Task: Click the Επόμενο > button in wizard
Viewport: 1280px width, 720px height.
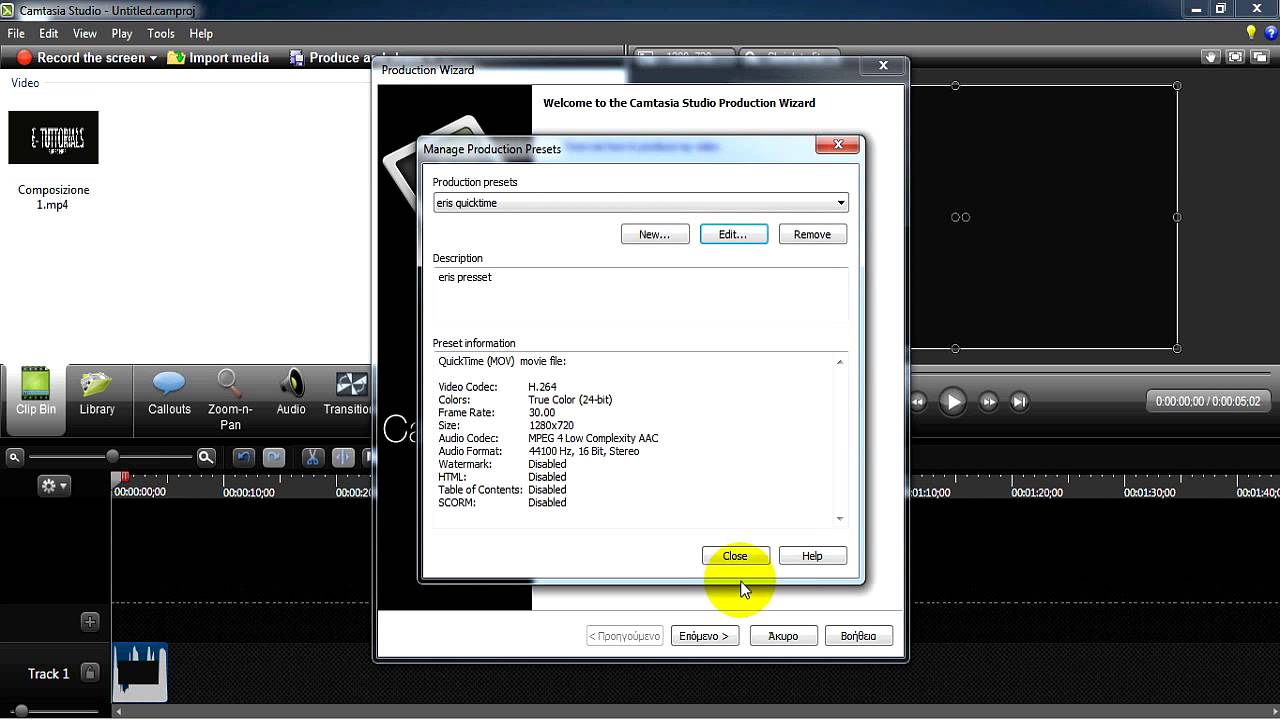Action: pyautogui.click(x=704, y=636)
